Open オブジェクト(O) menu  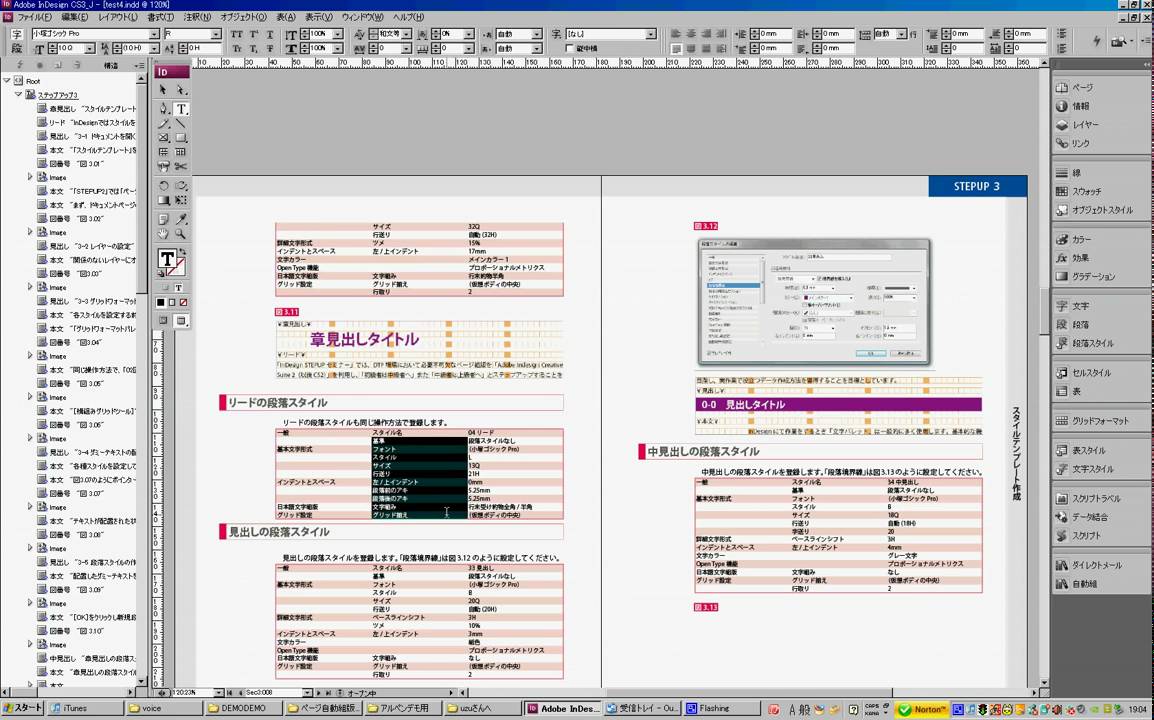[244, 17]
